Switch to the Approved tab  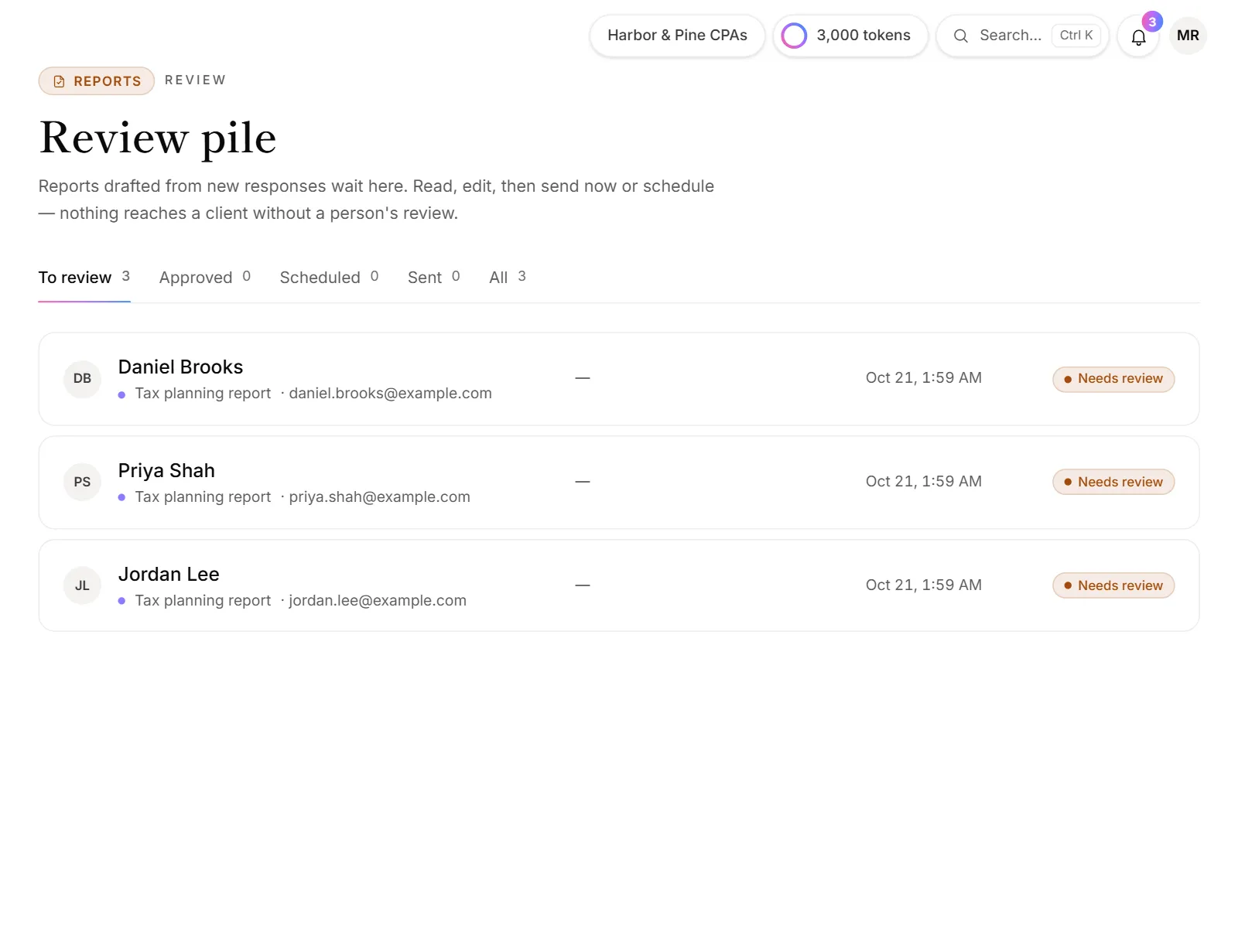click(205, 278)
